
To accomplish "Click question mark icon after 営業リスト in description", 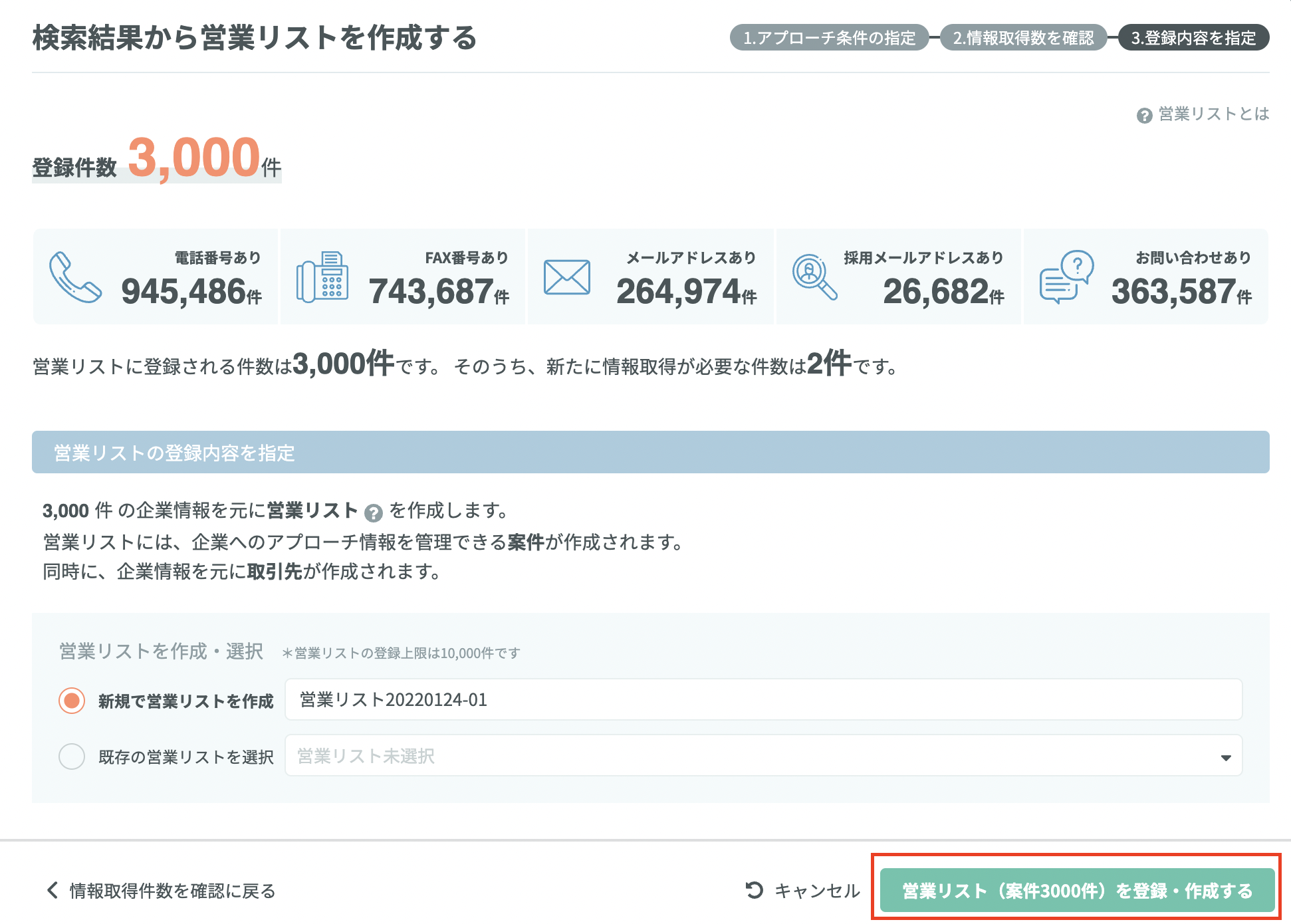I will click(374, 513).
